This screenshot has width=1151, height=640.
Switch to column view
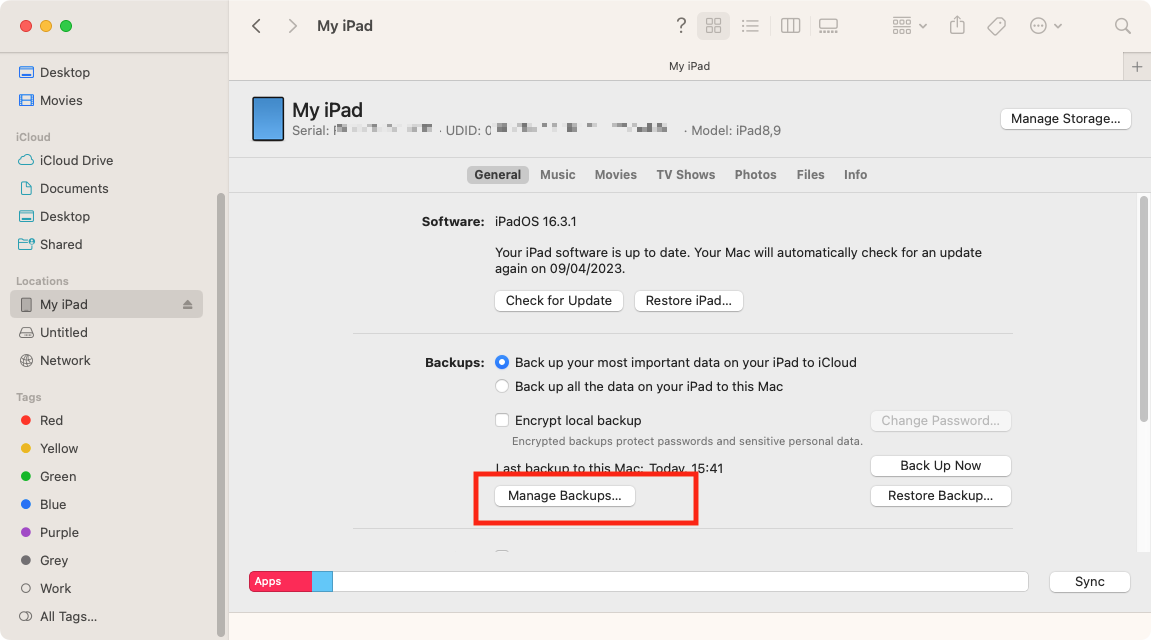pyautogui.click(x=791, y=26)
